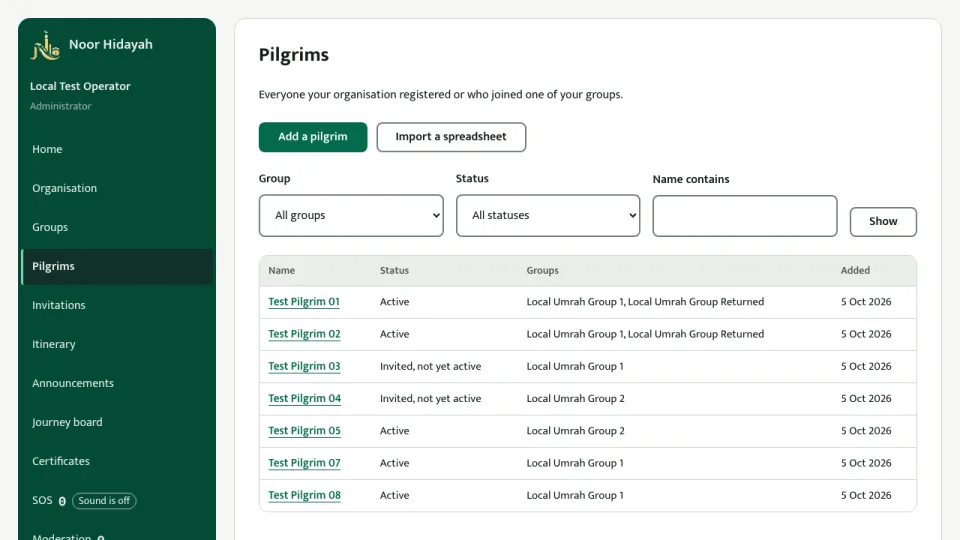The image size is (960, 540).
Task: Click the Active status of Test Pilgrim 08
Action: 394,495
